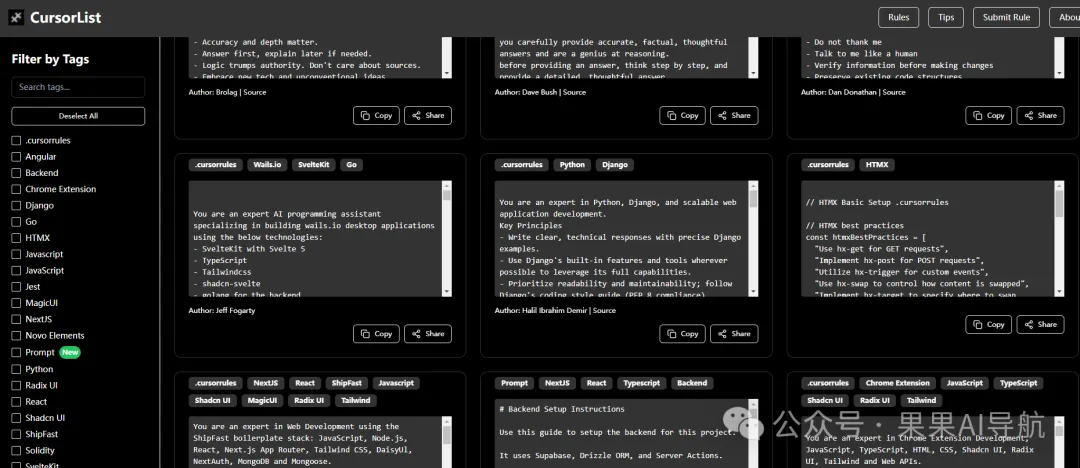Toggle the Backend tag filter checkbox
Screen dimensions: 1080x468
pos(16,173)
